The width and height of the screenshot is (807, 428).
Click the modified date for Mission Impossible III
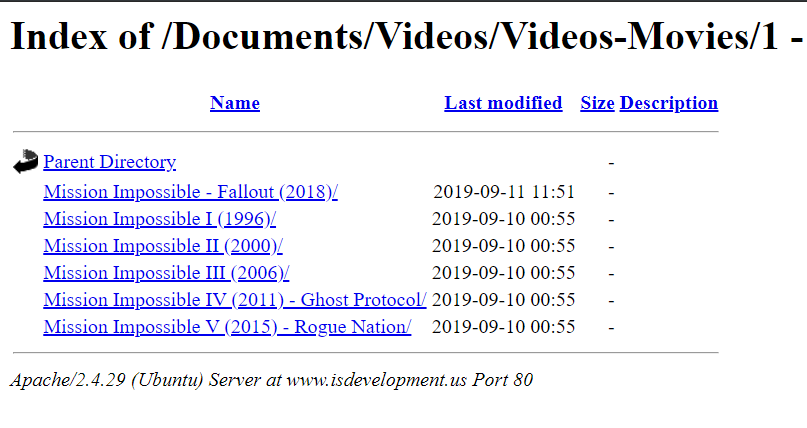point(504,273)
